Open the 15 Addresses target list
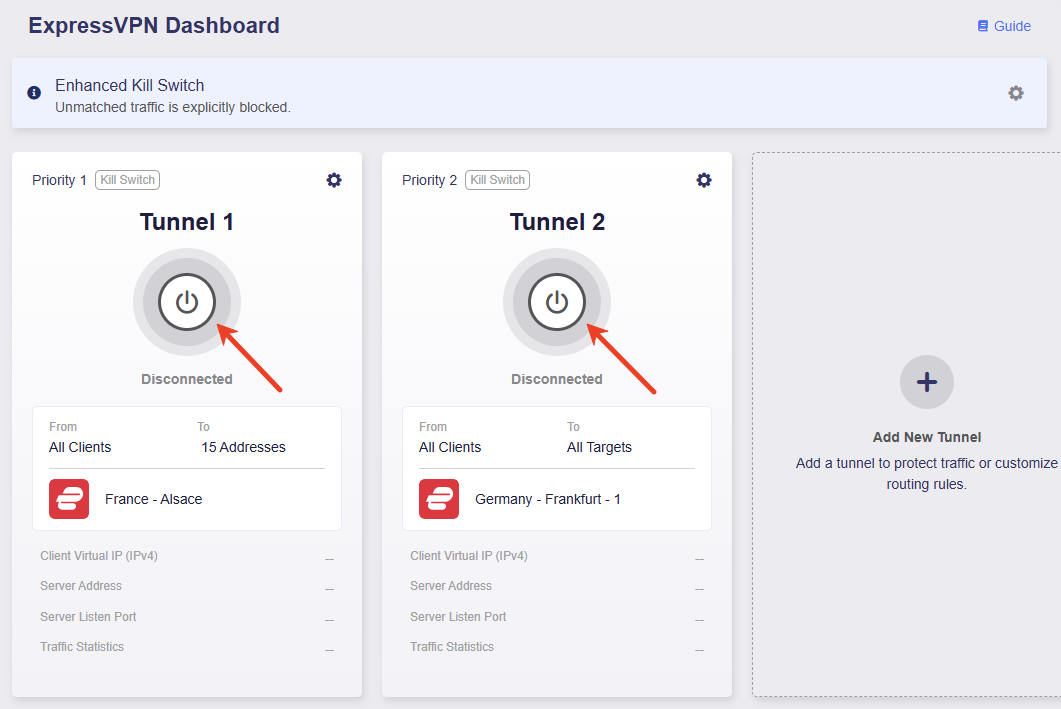 click(x=244, y=447)
